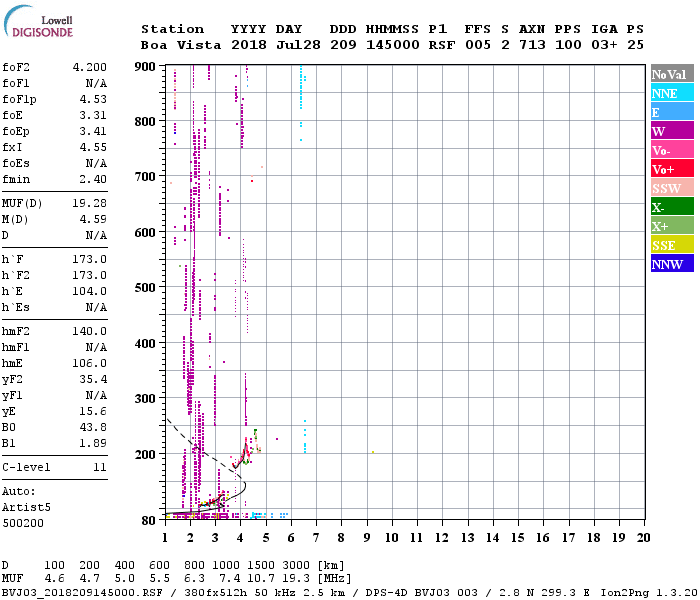Select the NoVal legend swatch
Viewport: 700px width, 600px height.
[672, 74]
